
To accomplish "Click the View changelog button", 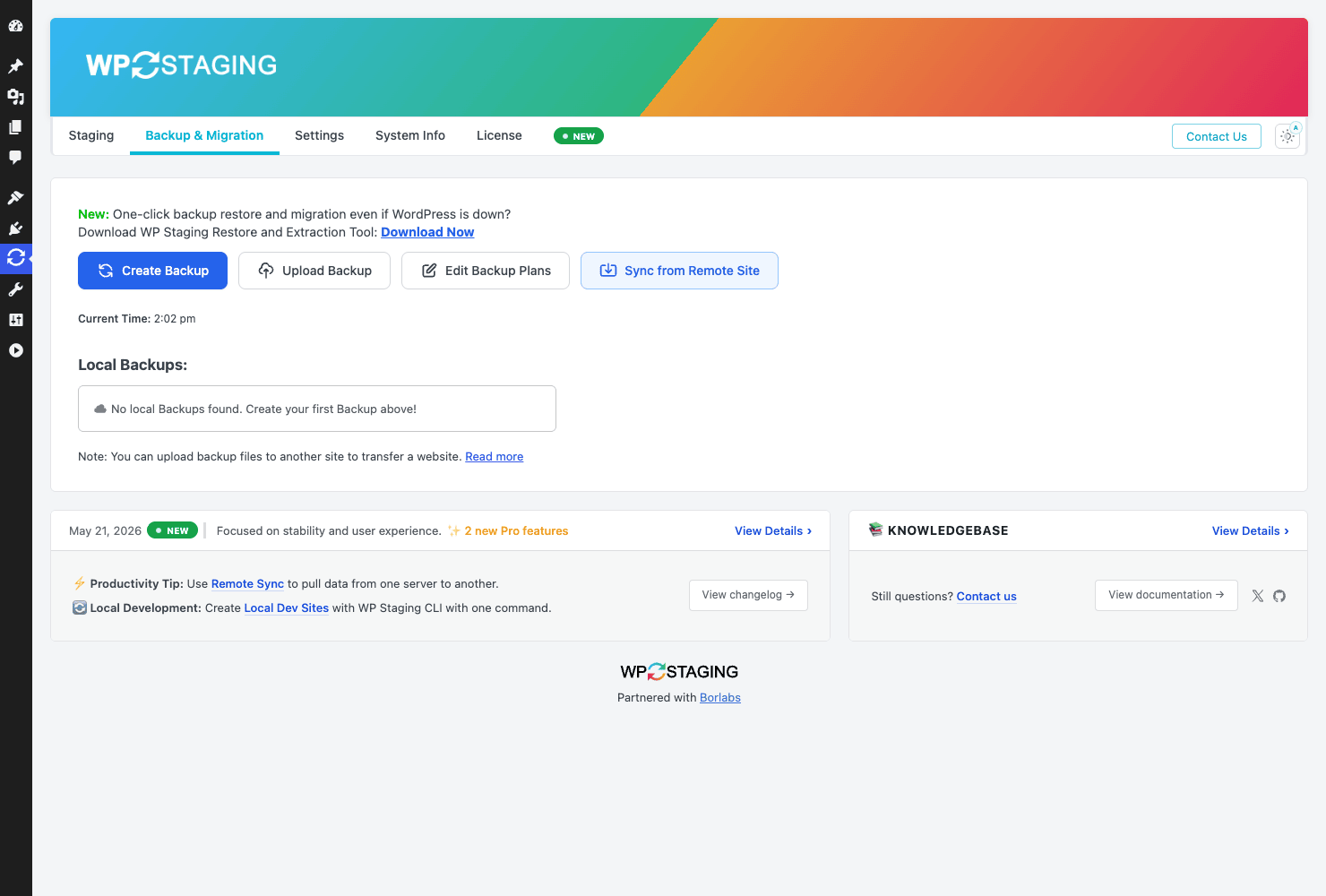I will [x=748, y=595].
